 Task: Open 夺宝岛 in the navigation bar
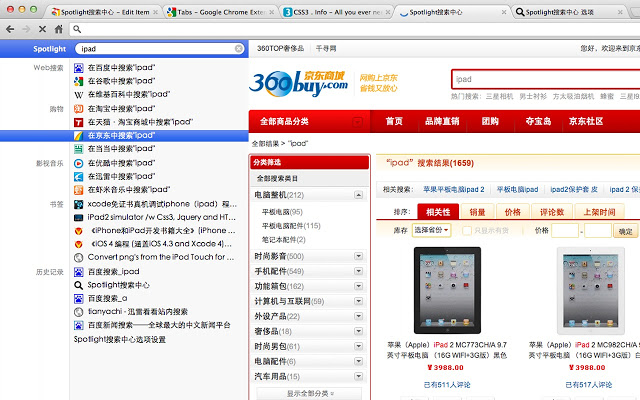(x=538, y=121)
